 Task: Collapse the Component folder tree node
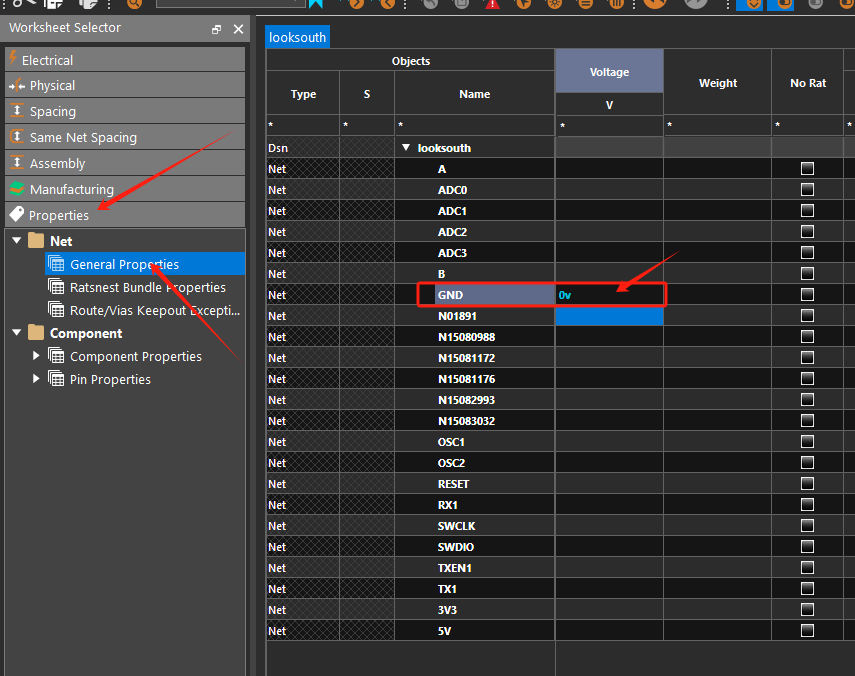pyautogui.click(x=17, y=333)
